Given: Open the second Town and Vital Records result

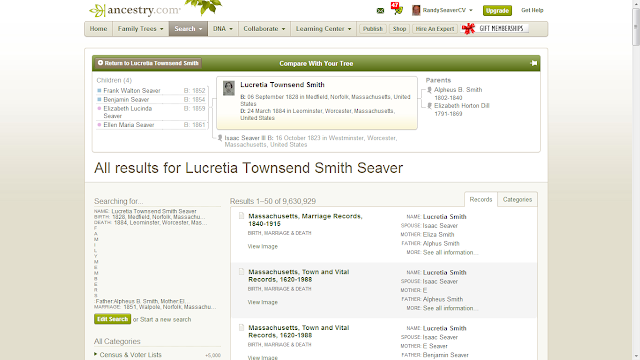Looking at the screenshot, I should [x=298, y=331].
